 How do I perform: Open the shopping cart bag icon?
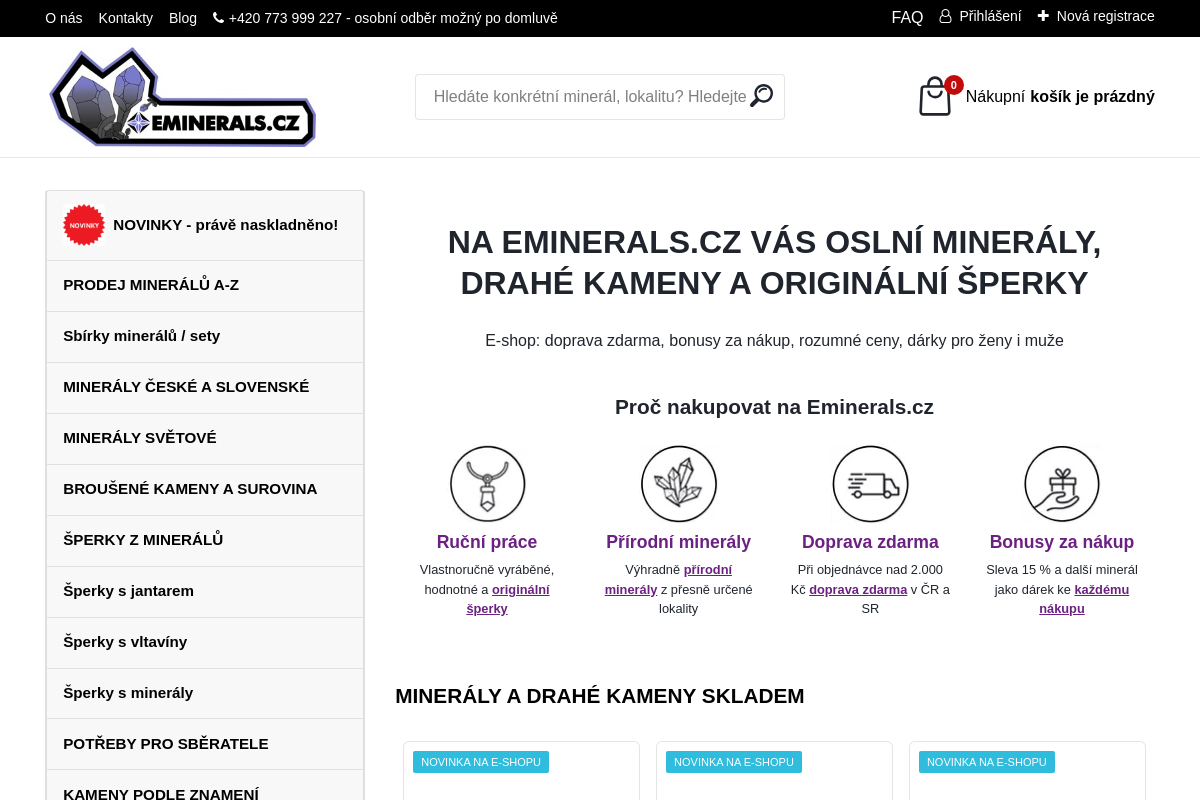[935, 97]
